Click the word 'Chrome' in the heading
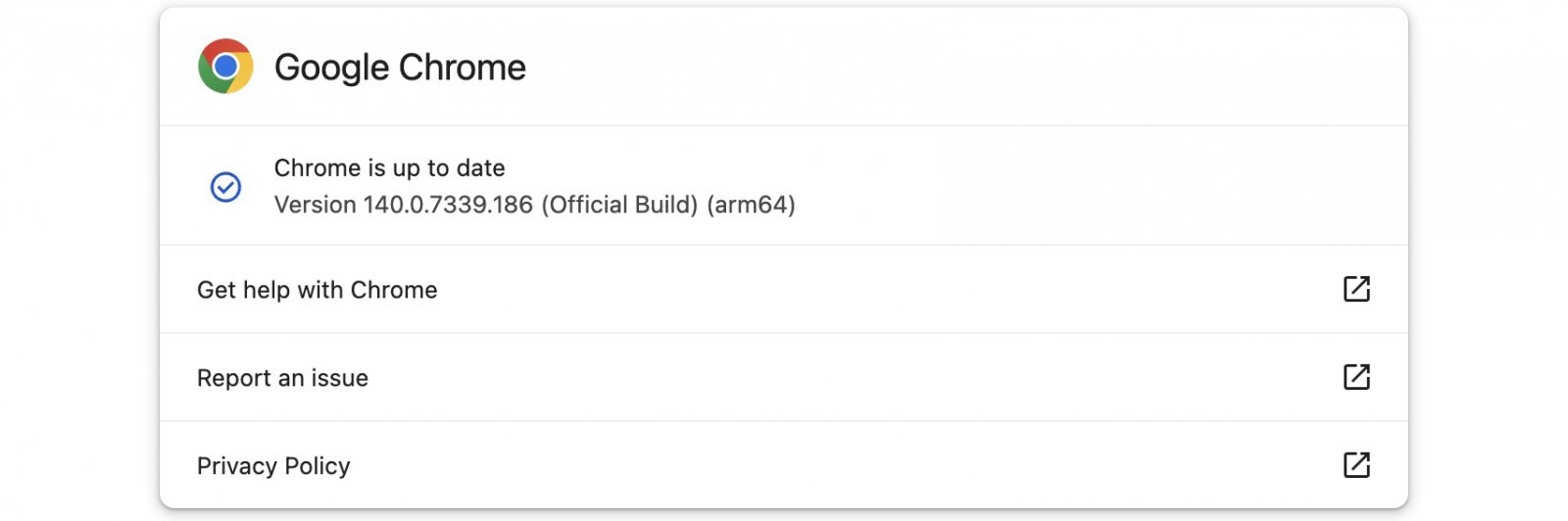1568x521 pixels. click(463, 68)
